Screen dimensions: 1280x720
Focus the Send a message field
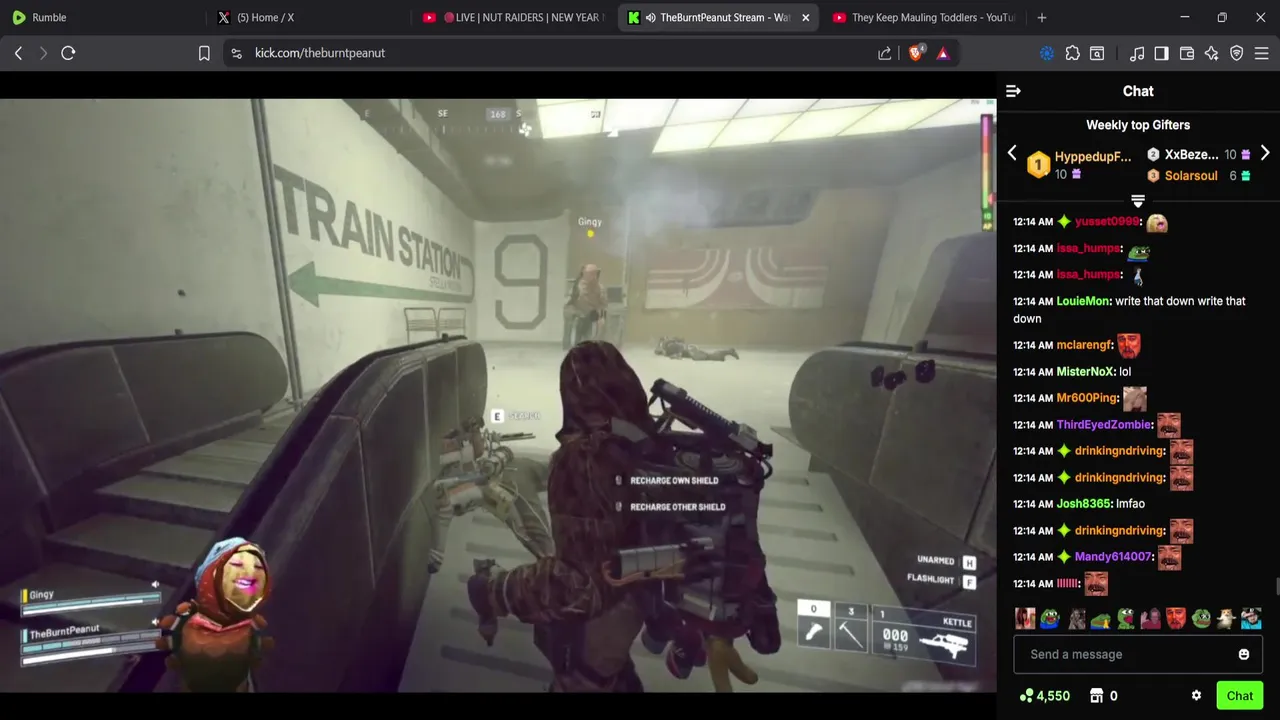click(1138, 654)
